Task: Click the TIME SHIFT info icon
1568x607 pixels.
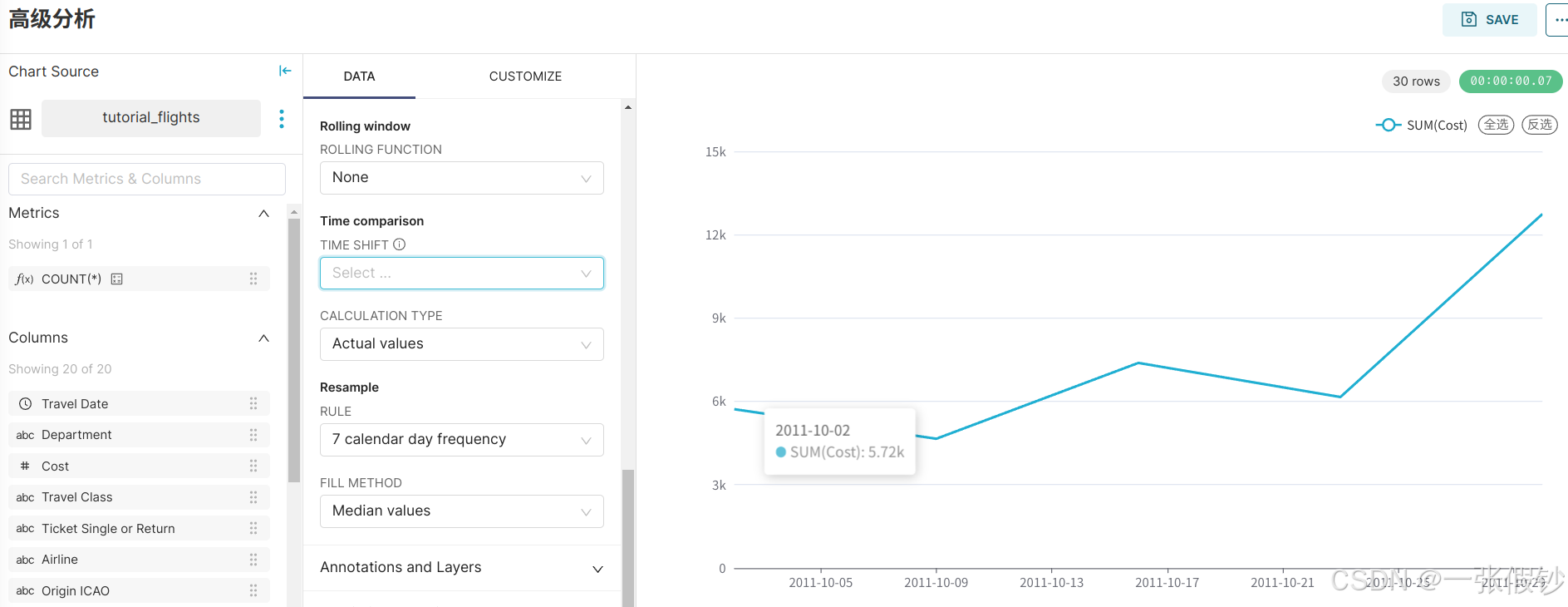Action: coord(400,244)
